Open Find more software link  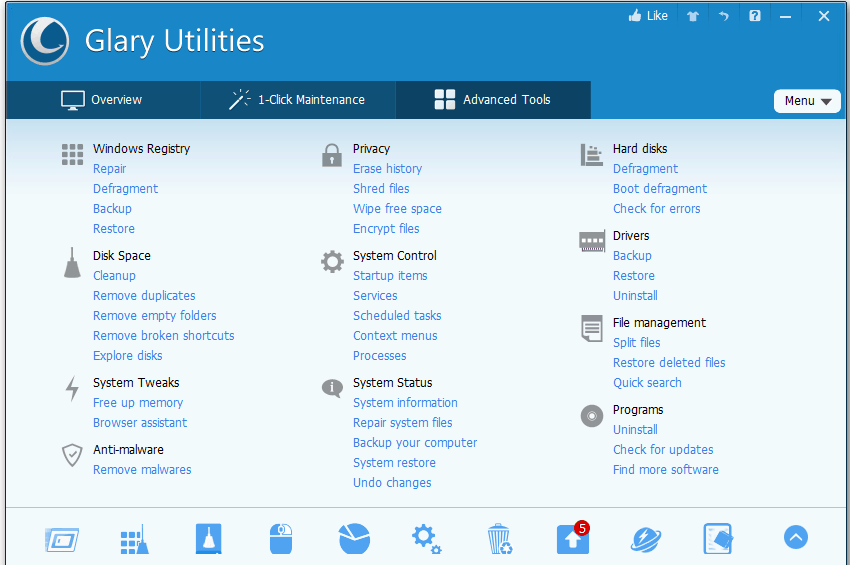[x=666, y=470]
